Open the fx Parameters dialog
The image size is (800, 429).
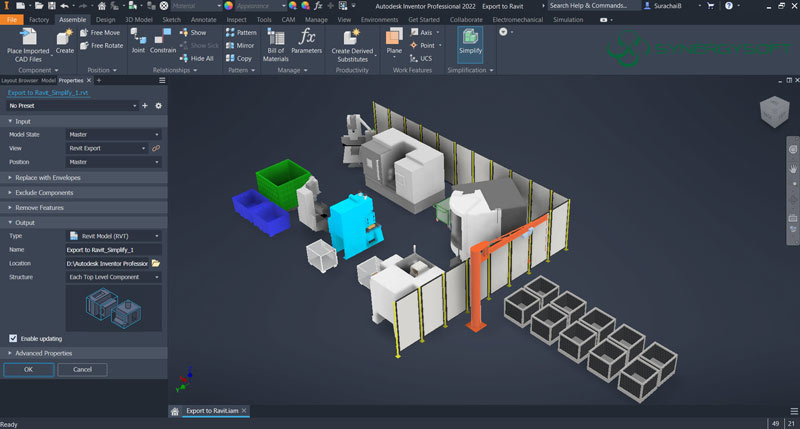point(307,41)
